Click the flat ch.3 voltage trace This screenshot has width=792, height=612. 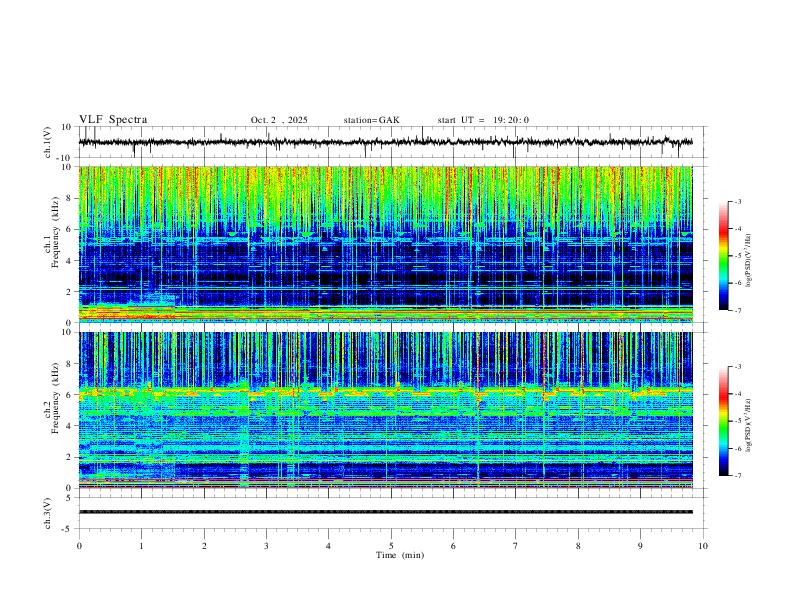(385, 512)
